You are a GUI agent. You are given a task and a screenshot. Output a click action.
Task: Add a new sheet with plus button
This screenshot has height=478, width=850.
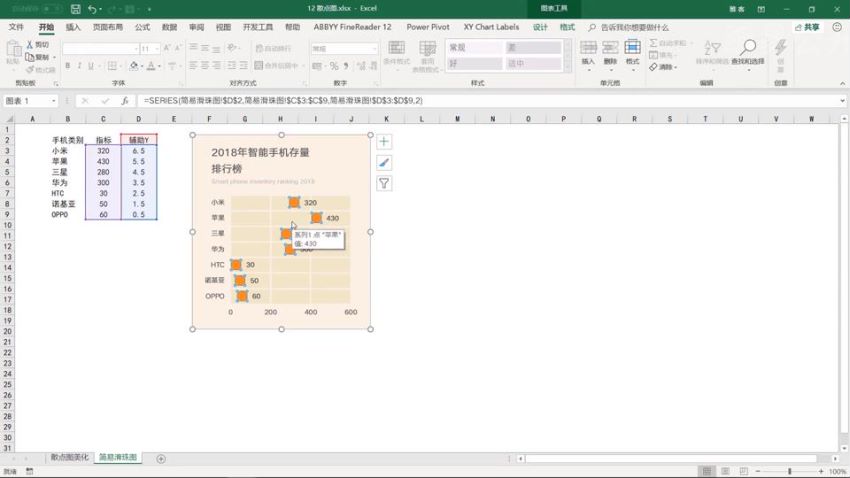[x=161, y=458]
